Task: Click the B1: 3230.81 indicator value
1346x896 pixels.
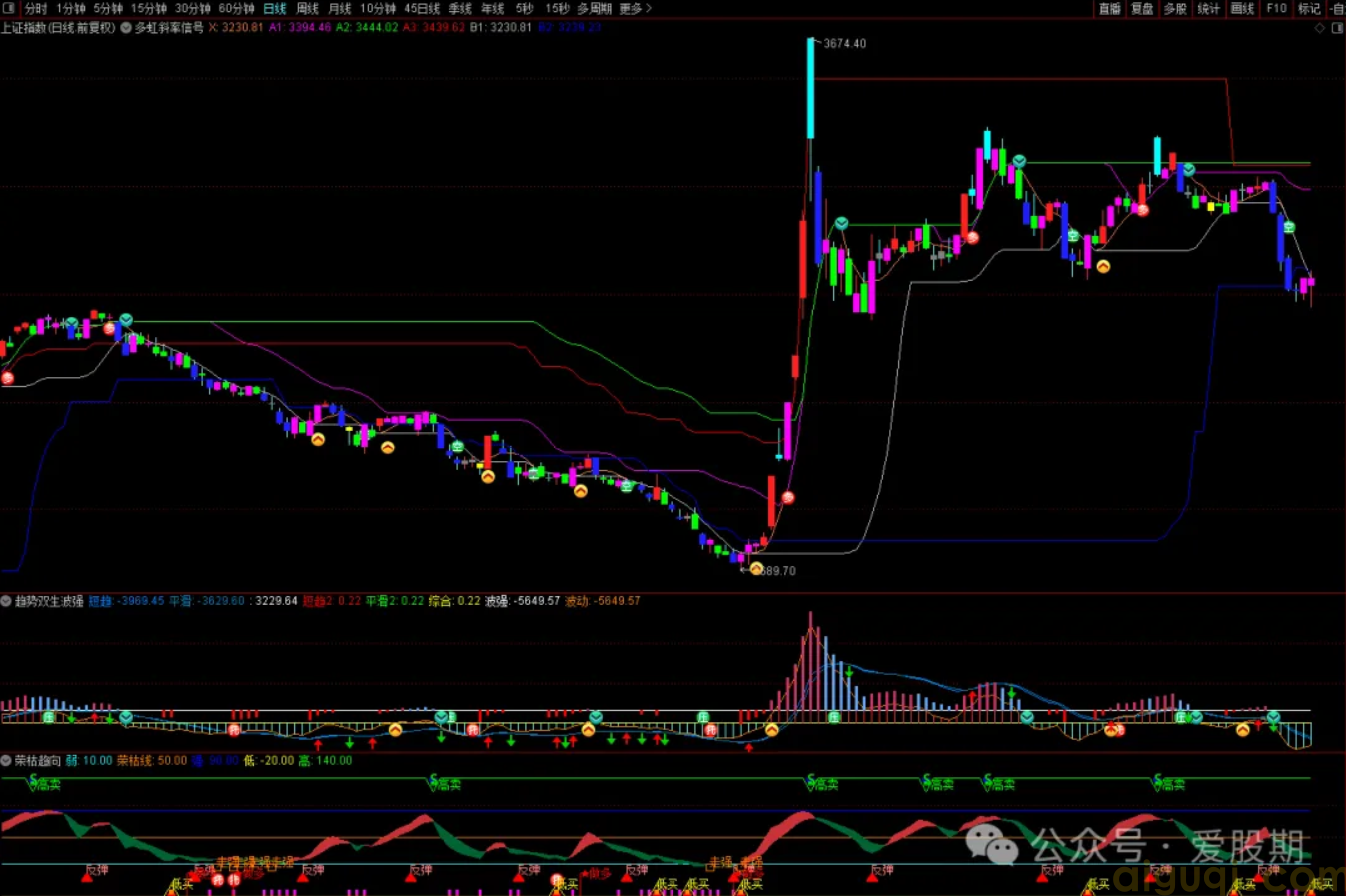Action: click(x=501, y=28)
